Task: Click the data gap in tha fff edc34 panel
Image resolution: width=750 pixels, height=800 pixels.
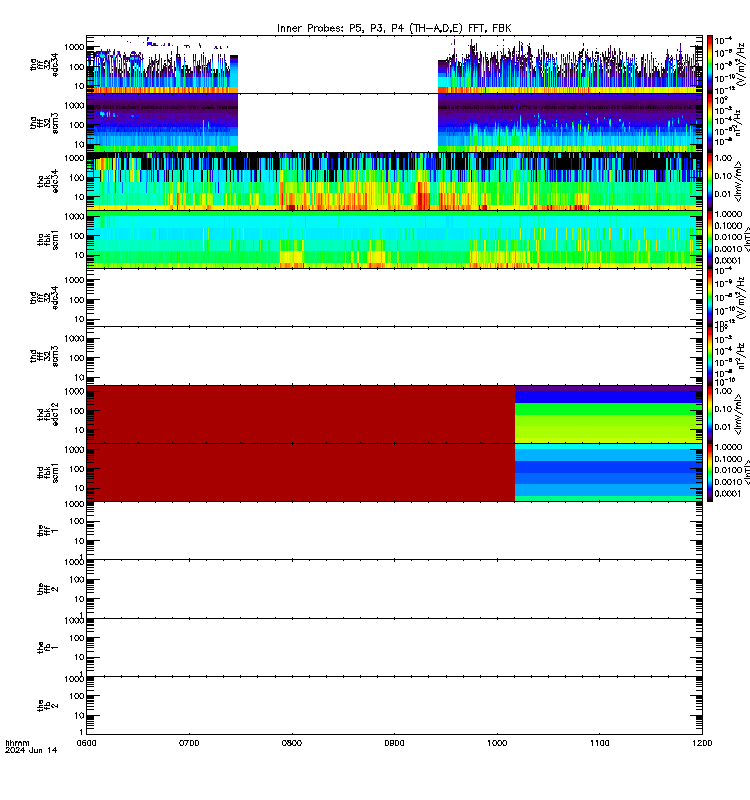Action: pyautogui.click(x=338, y=64)
